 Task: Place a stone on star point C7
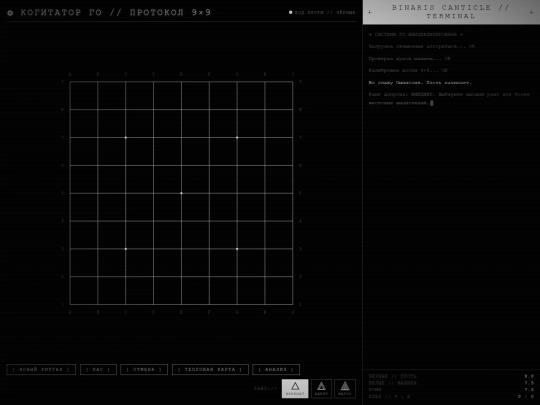[126, 137]
